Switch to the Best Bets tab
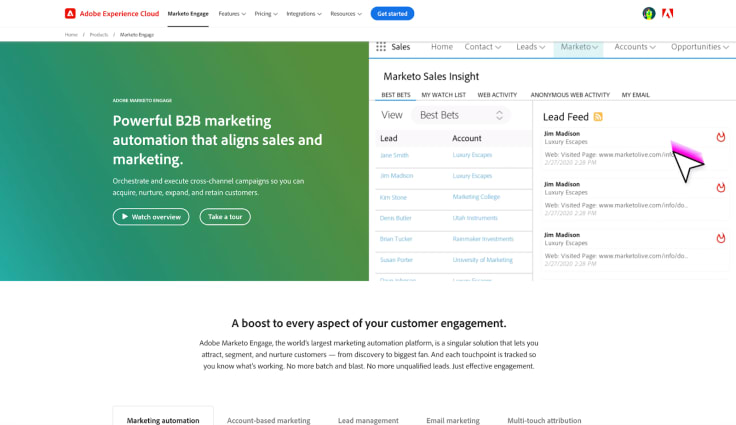736x425 pixels. [396, 95]
